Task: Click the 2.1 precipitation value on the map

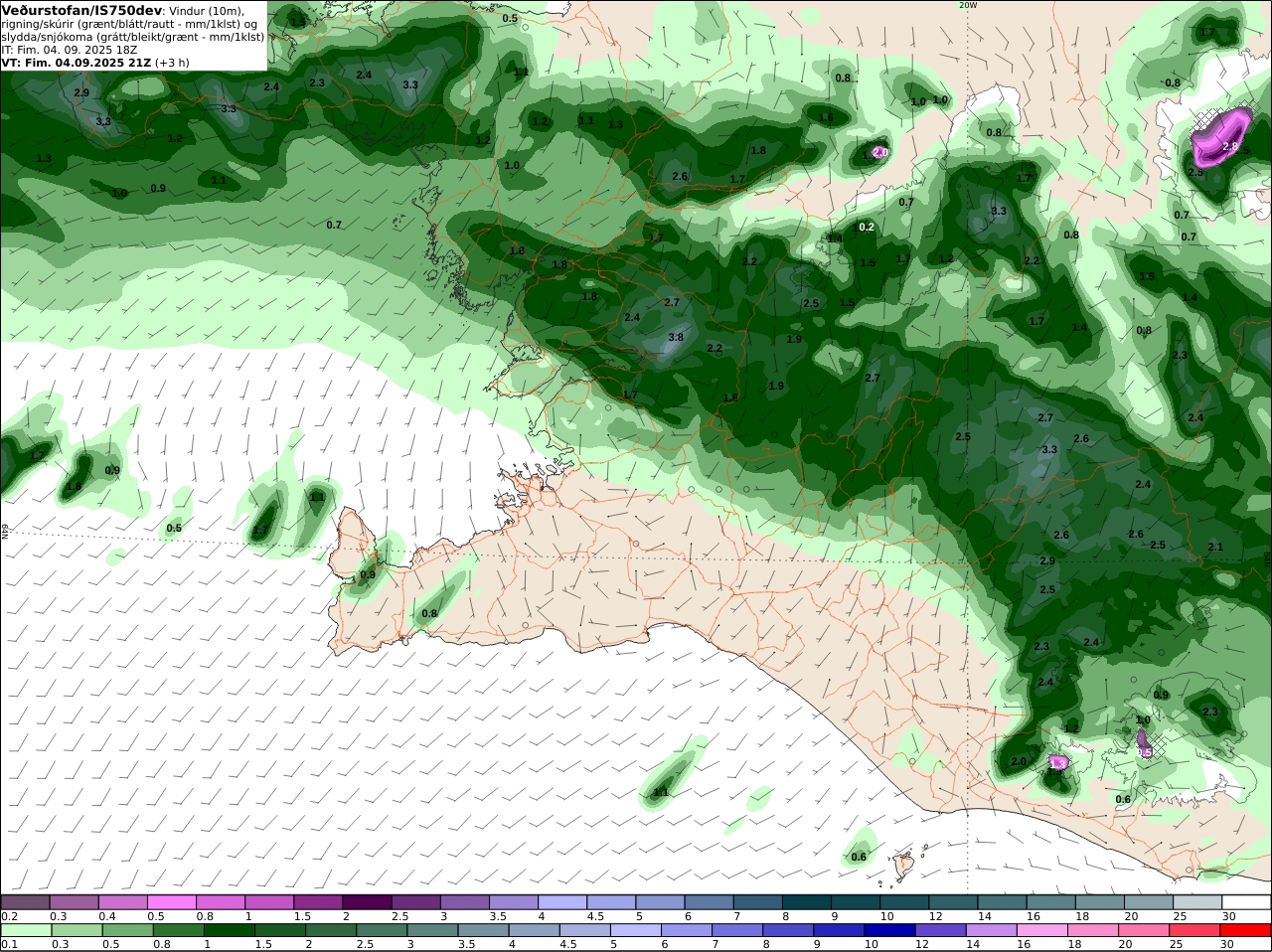Action: pos(1215,548)
